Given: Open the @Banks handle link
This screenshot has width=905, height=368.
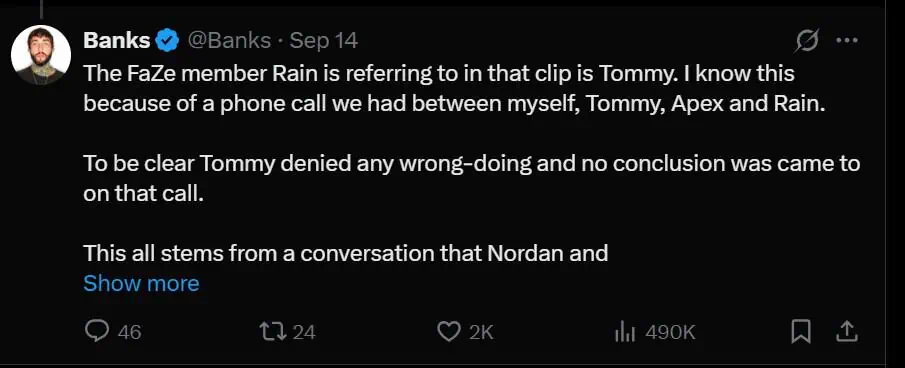Looking at the screenshot, I should click(230, 40).
